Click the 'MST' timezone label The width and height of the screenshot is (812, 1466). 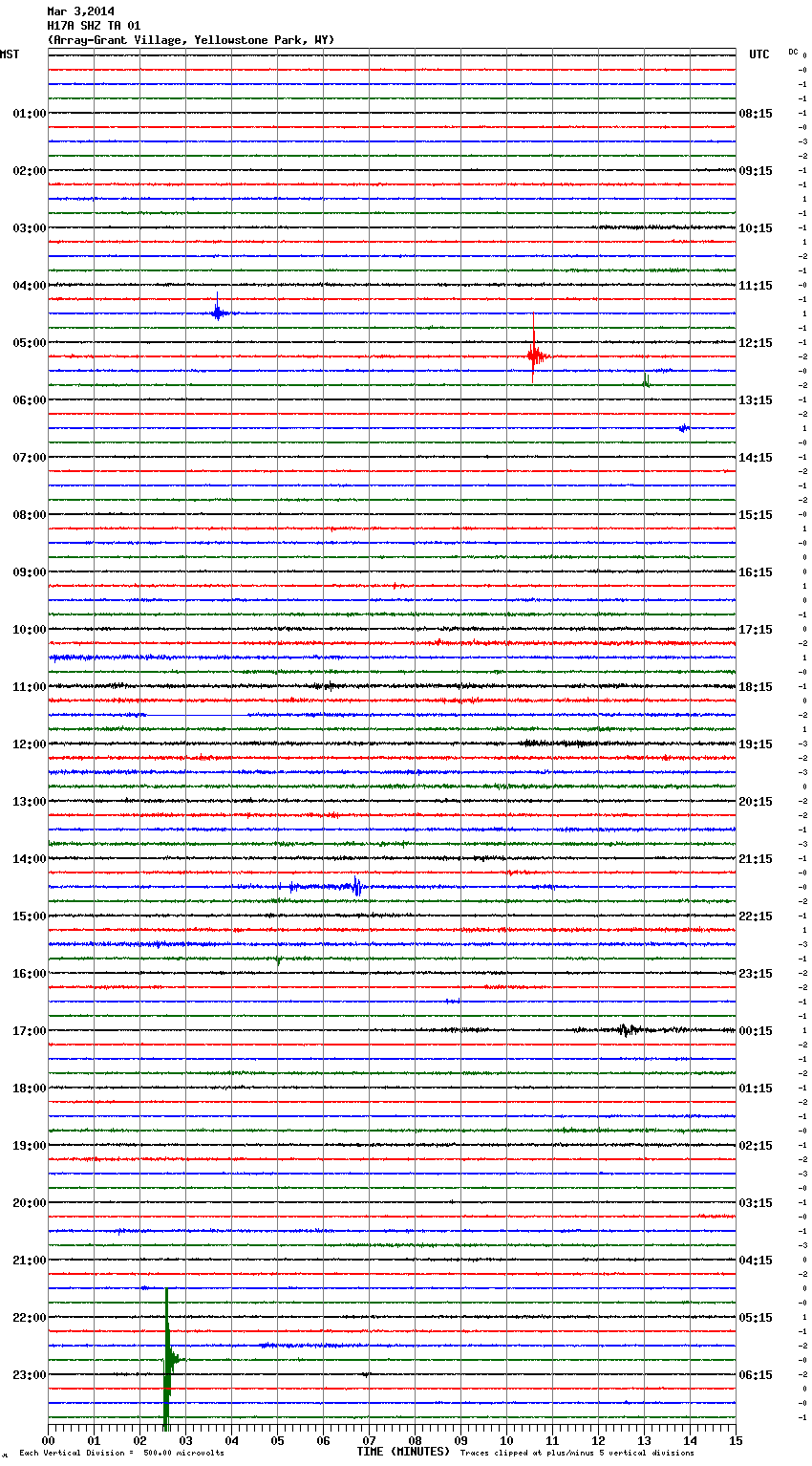click(x=10, y=54)
